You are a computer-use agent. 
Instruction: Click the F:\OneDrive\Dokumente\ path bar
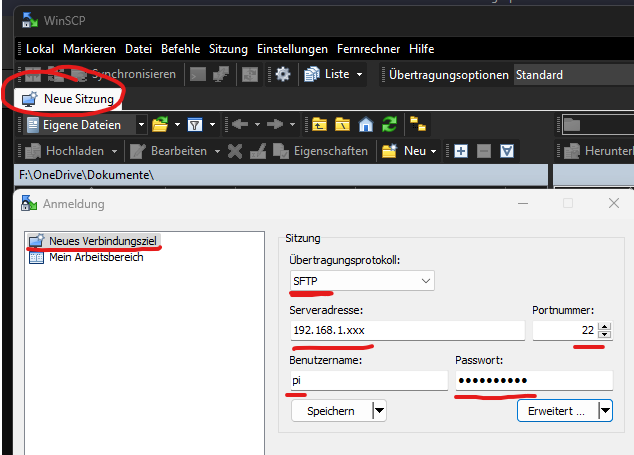tap(281, 176)
